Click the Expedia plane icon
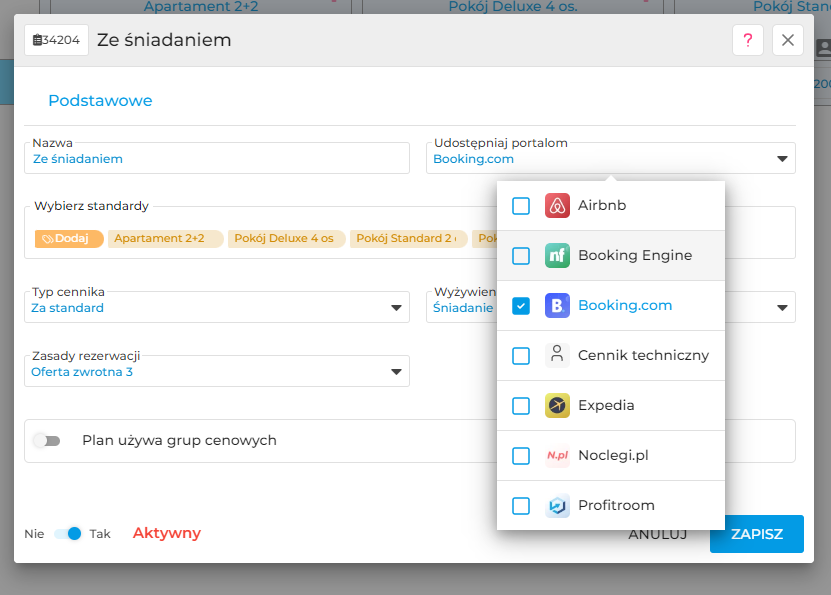Screen dimensions: 831x595 557,405
